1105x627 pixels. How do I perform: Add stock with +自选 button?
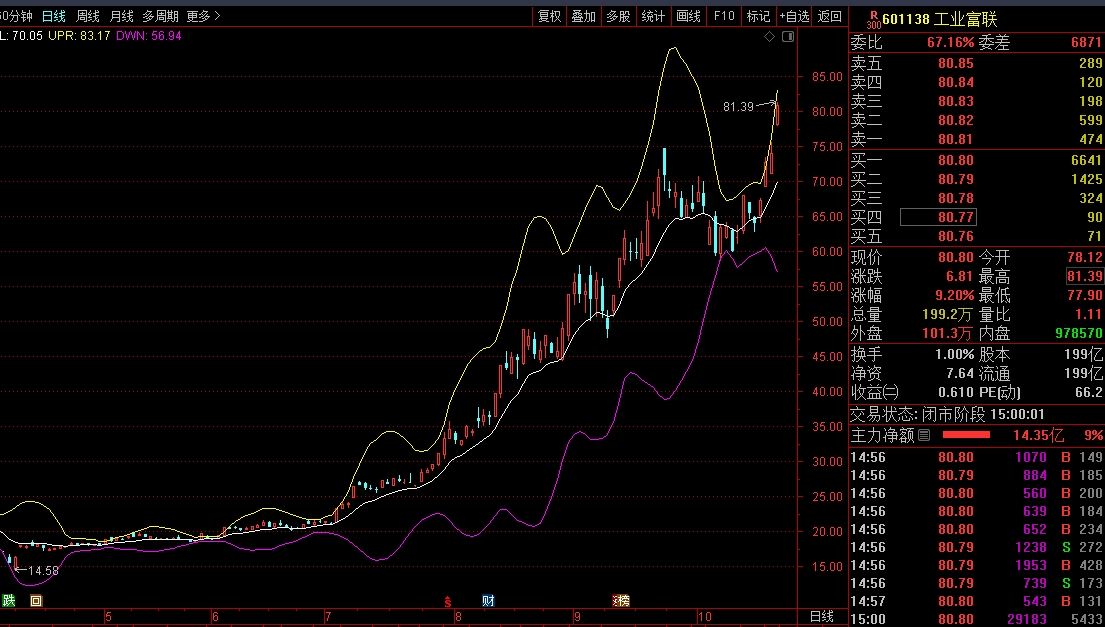794,16
